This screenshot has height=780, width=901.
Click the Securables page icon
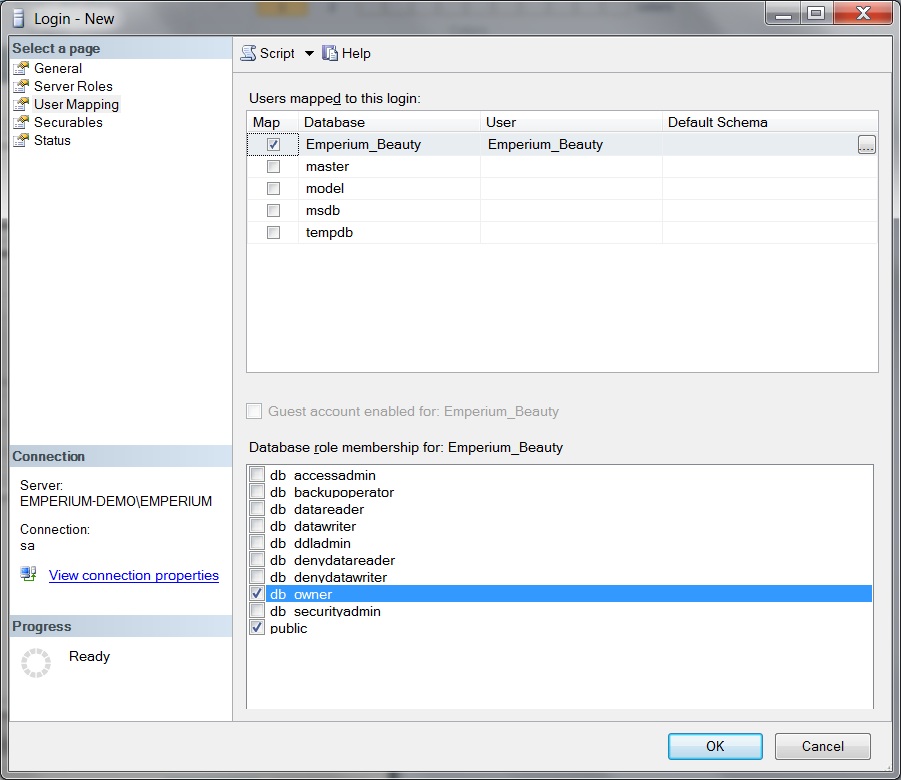(x=21, y=123)
